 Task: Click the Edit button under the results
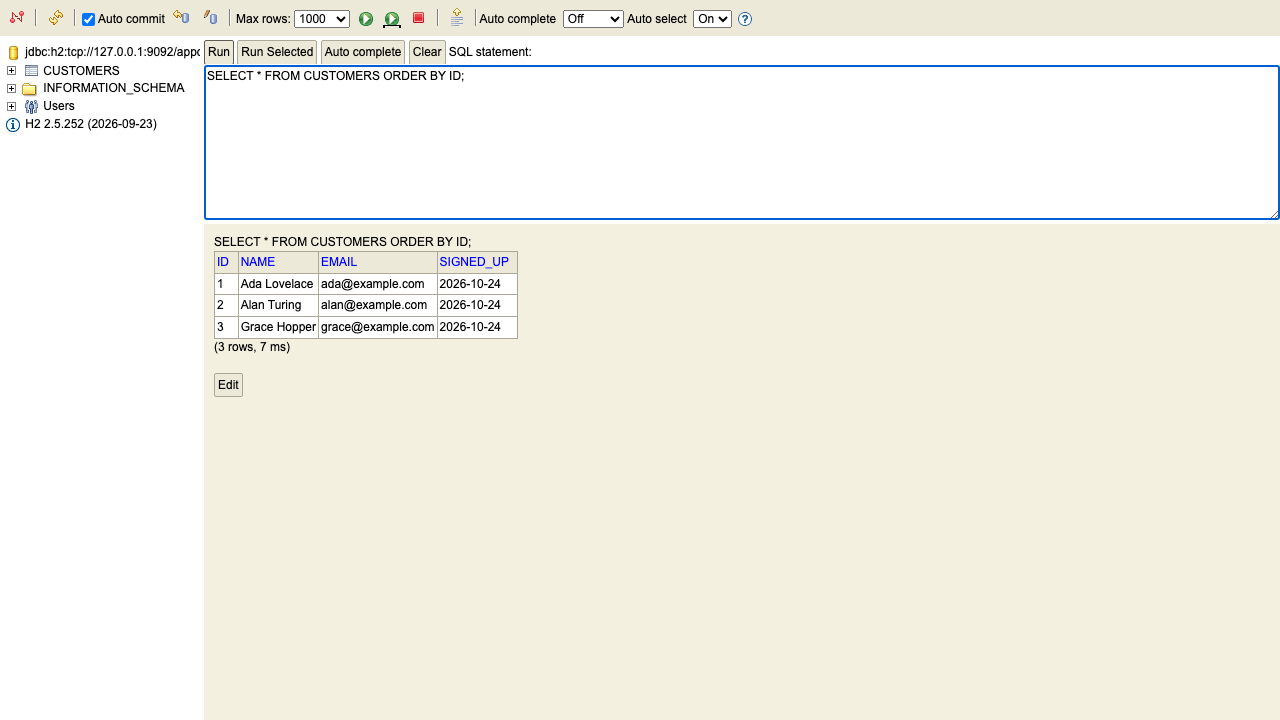click(x=228, y=385)
